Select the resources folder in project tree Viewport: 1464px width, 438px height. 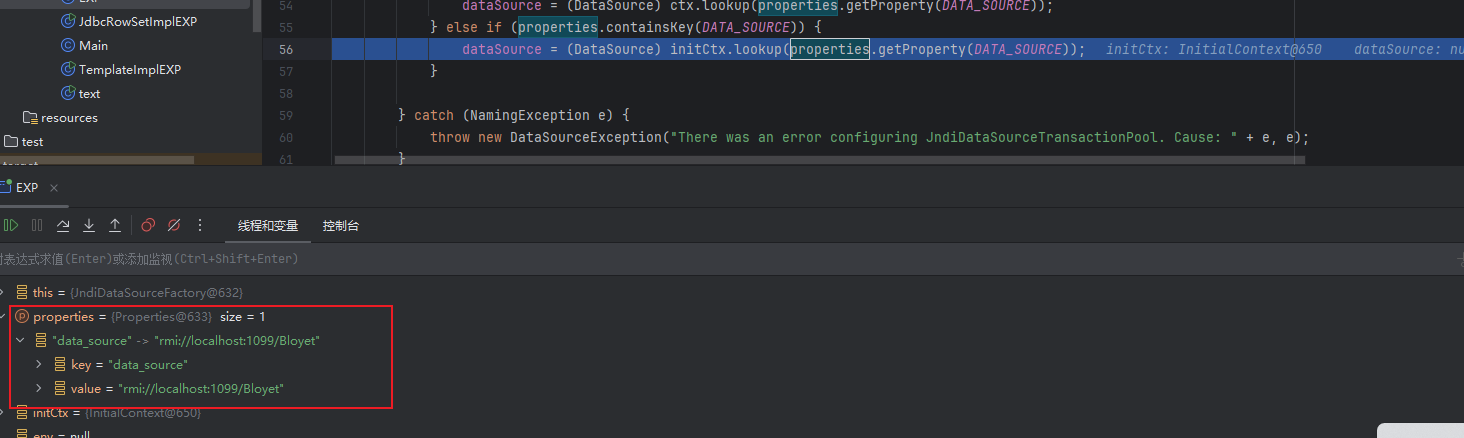tap(60, 118)
